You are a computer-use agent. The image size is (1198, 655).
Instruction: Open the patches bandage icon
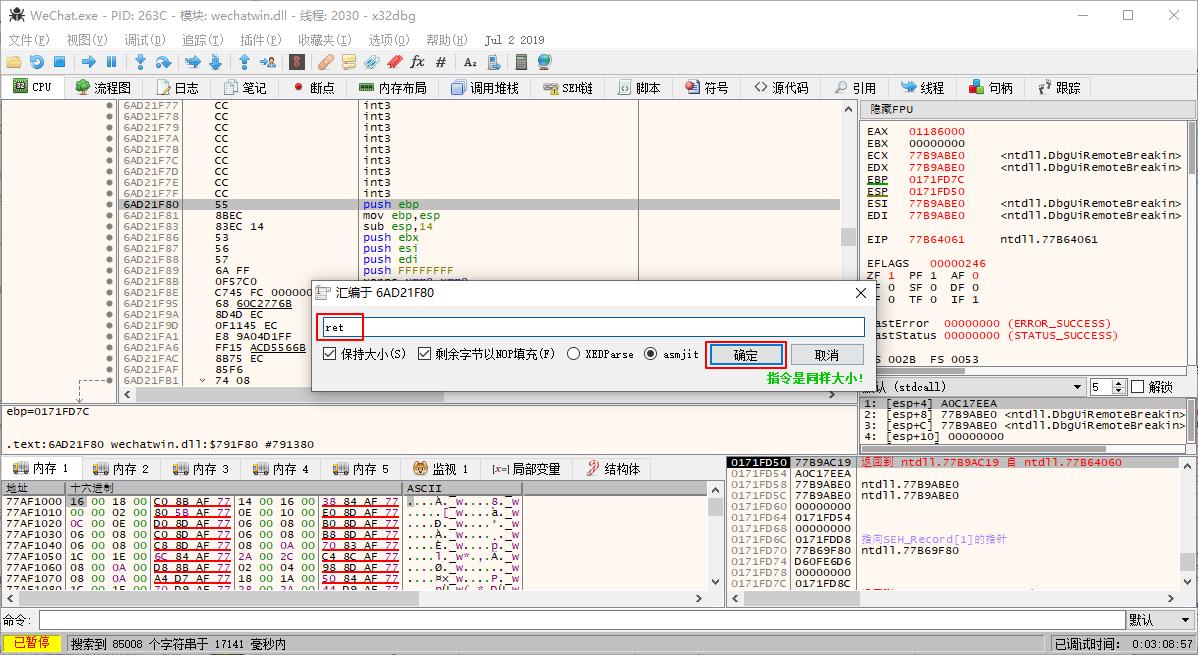[326, 62]
